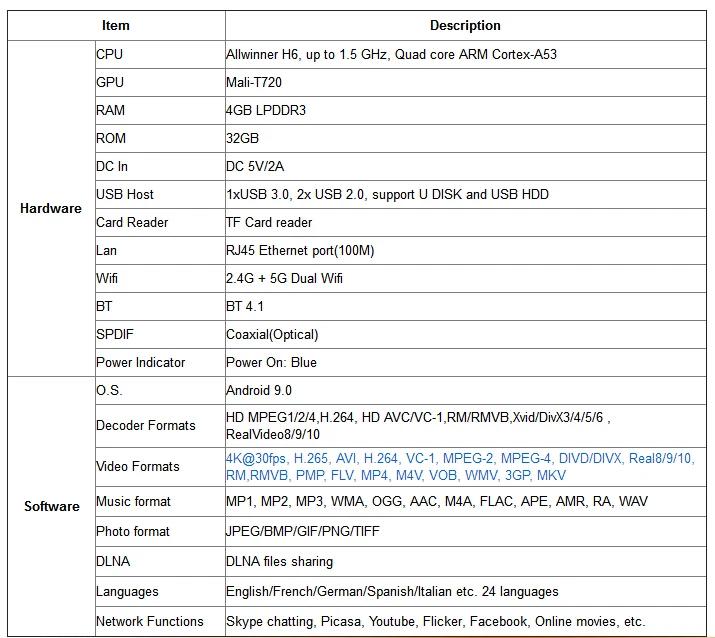The height and width of the screenshot is (638, 715).
Task: Click the 'ROM' row label
Action: (111, 138)
